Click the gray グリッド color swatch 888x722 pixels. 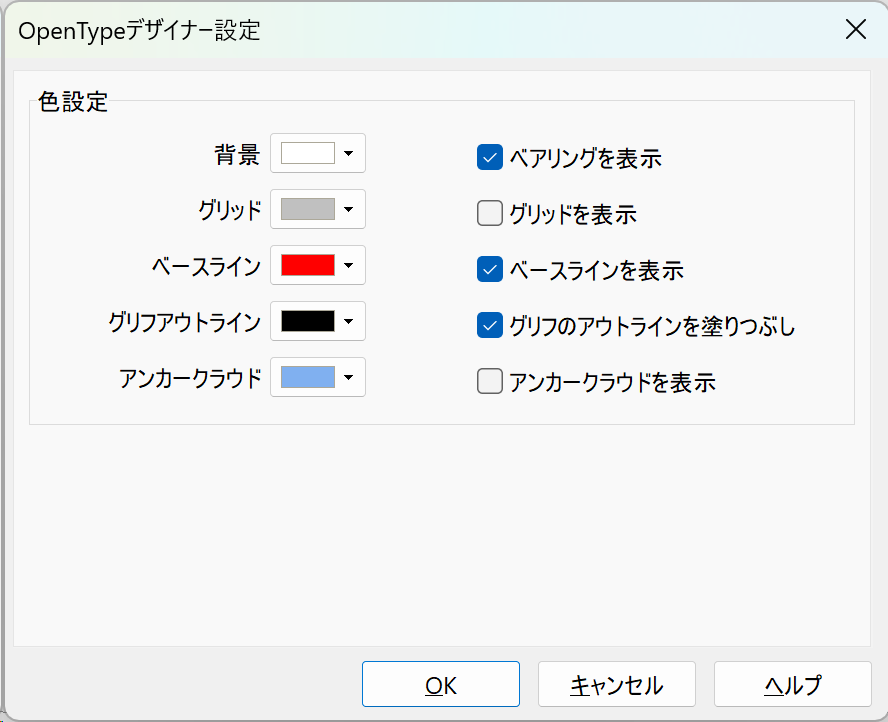point(308,210)
